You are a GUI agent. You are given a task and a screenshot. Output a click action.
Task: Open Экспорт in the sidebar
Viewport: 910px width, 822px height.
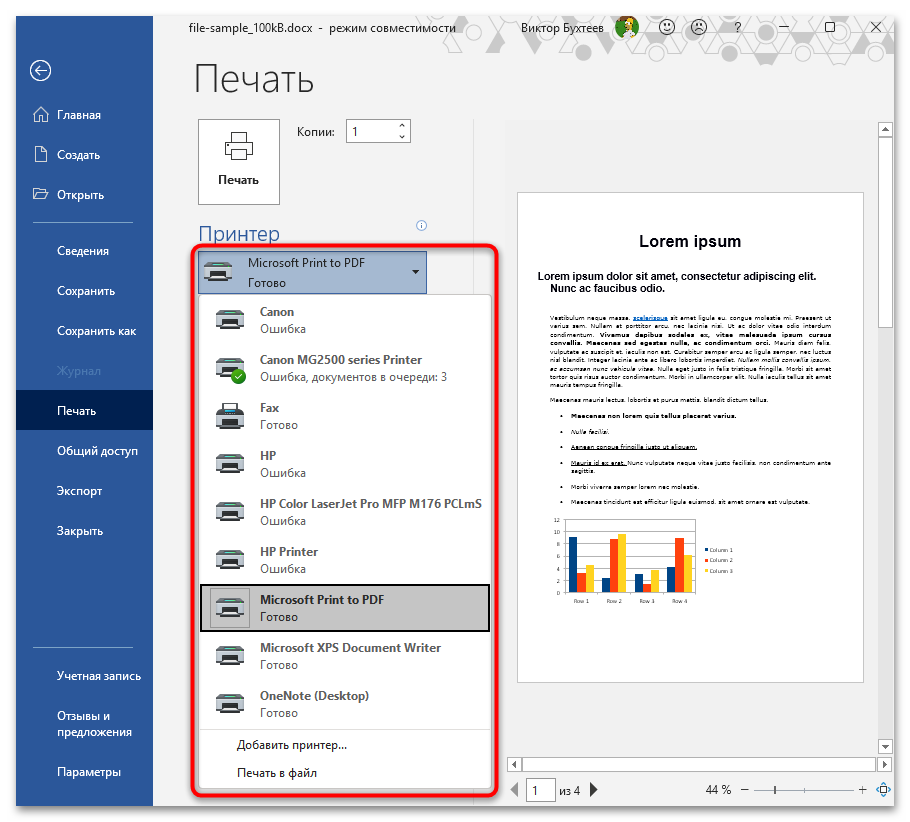pos(84,491)
